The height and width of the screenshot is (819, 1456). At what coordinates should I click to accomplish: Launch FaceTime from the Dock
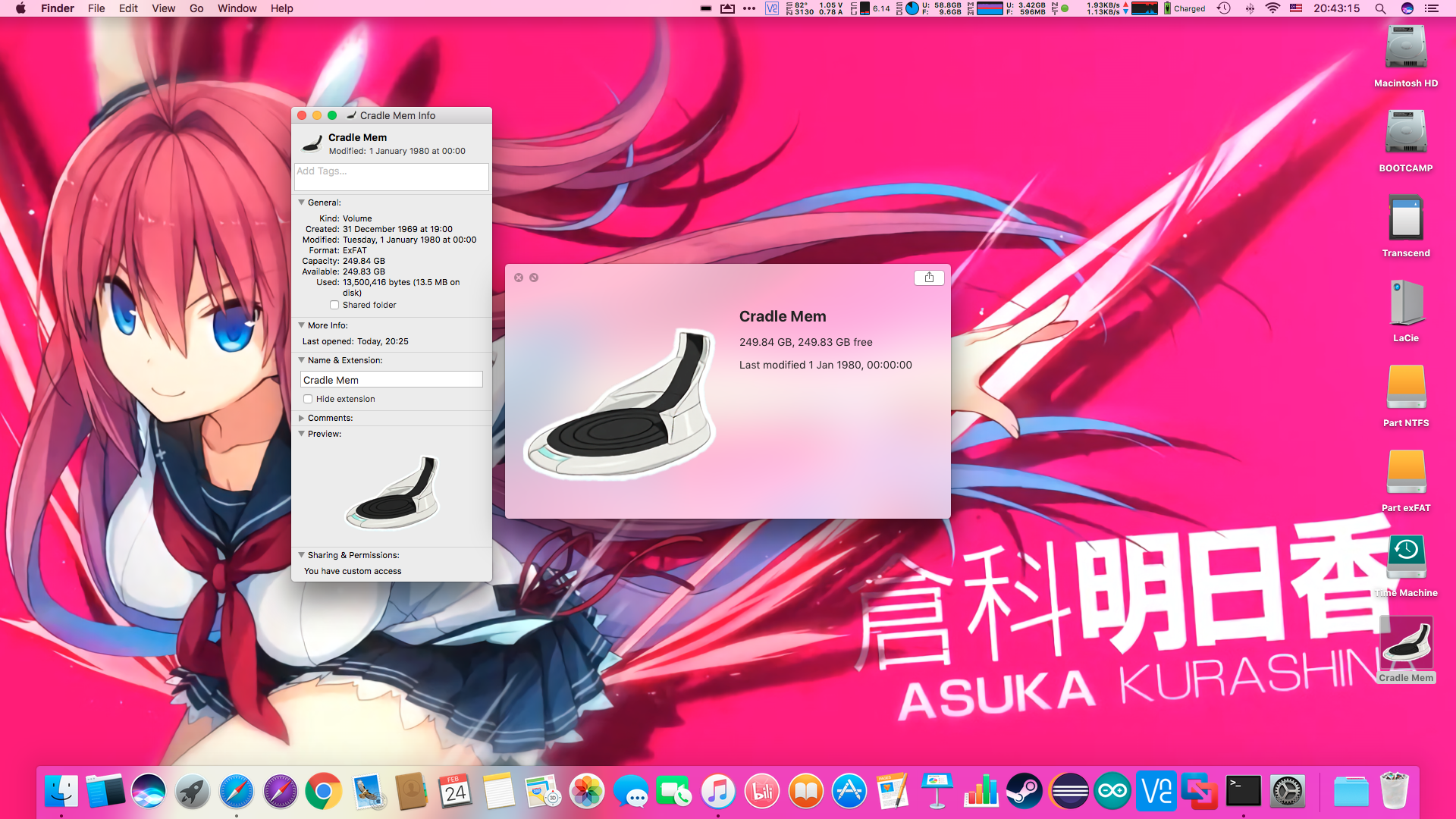[674, 792]
